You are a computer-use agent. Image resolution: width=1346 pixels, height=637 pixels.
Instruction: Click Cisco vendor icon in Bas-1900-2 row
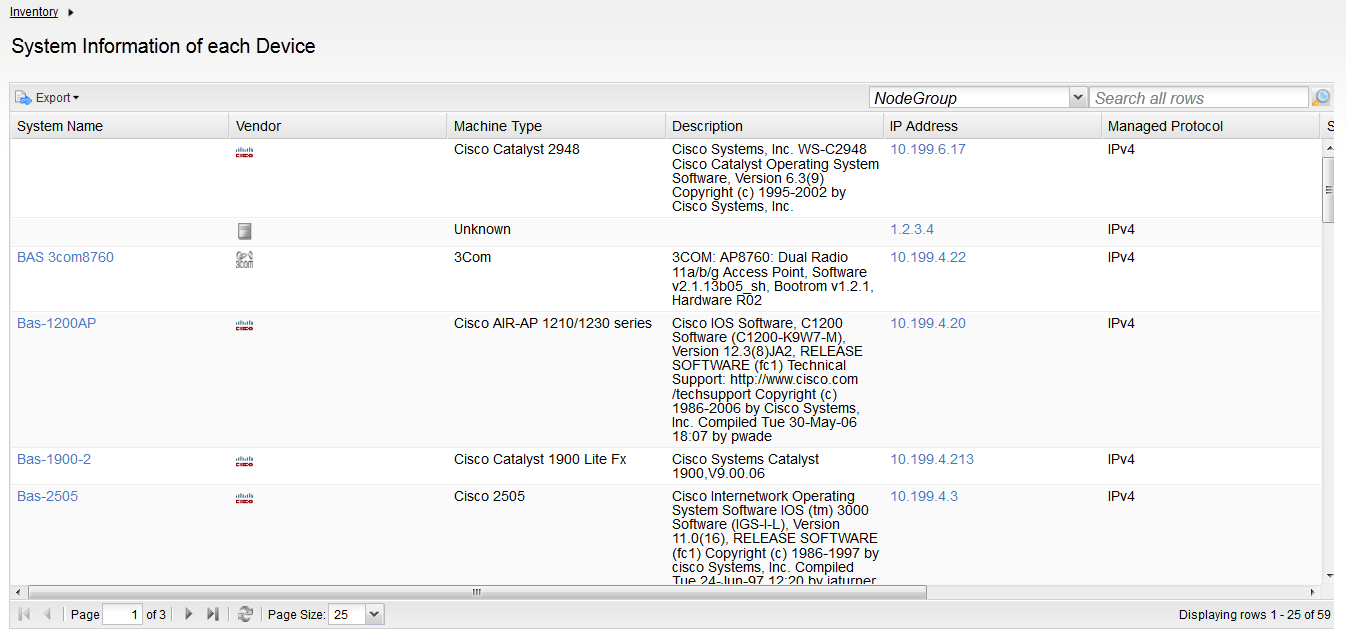(x=245, y=461)
